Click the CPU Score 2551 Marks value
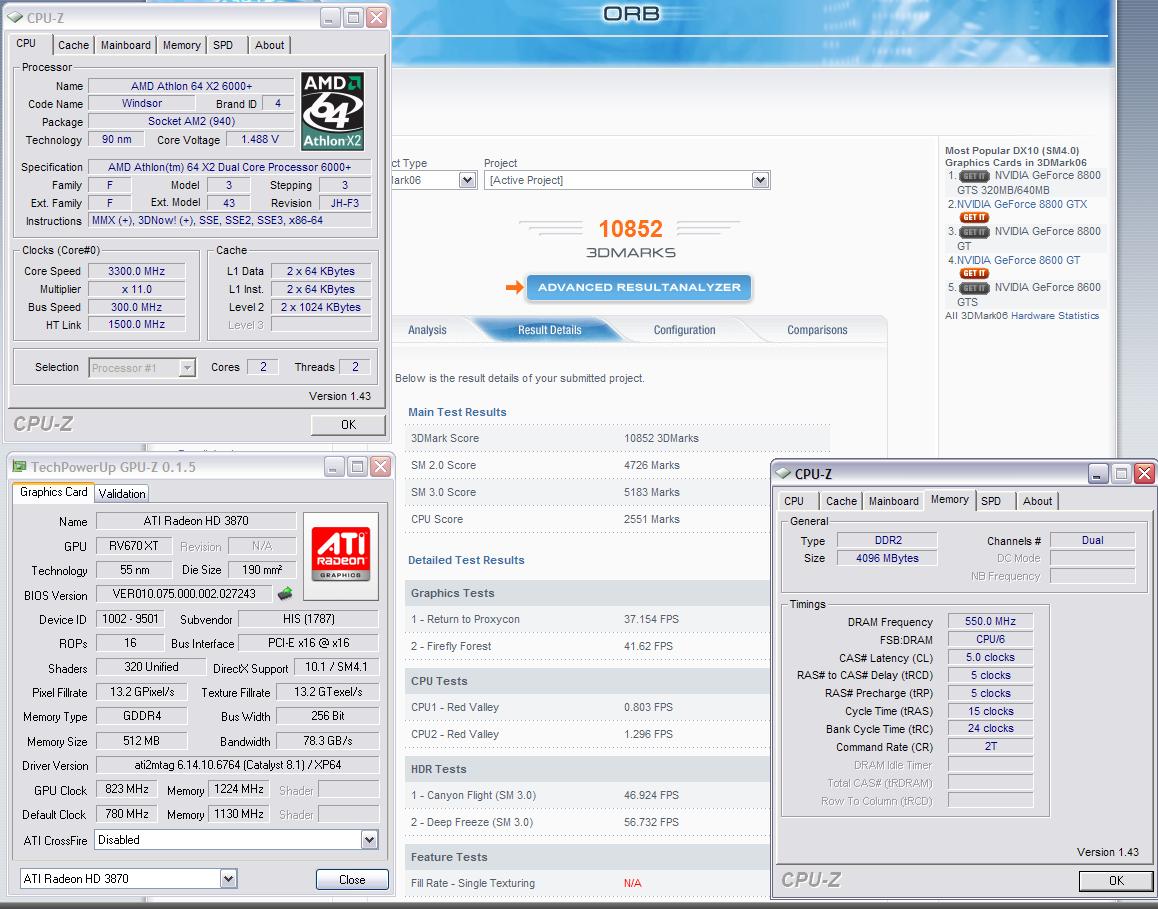The width and height of the screenshot is (1158, 909). (x=651, y=520)
